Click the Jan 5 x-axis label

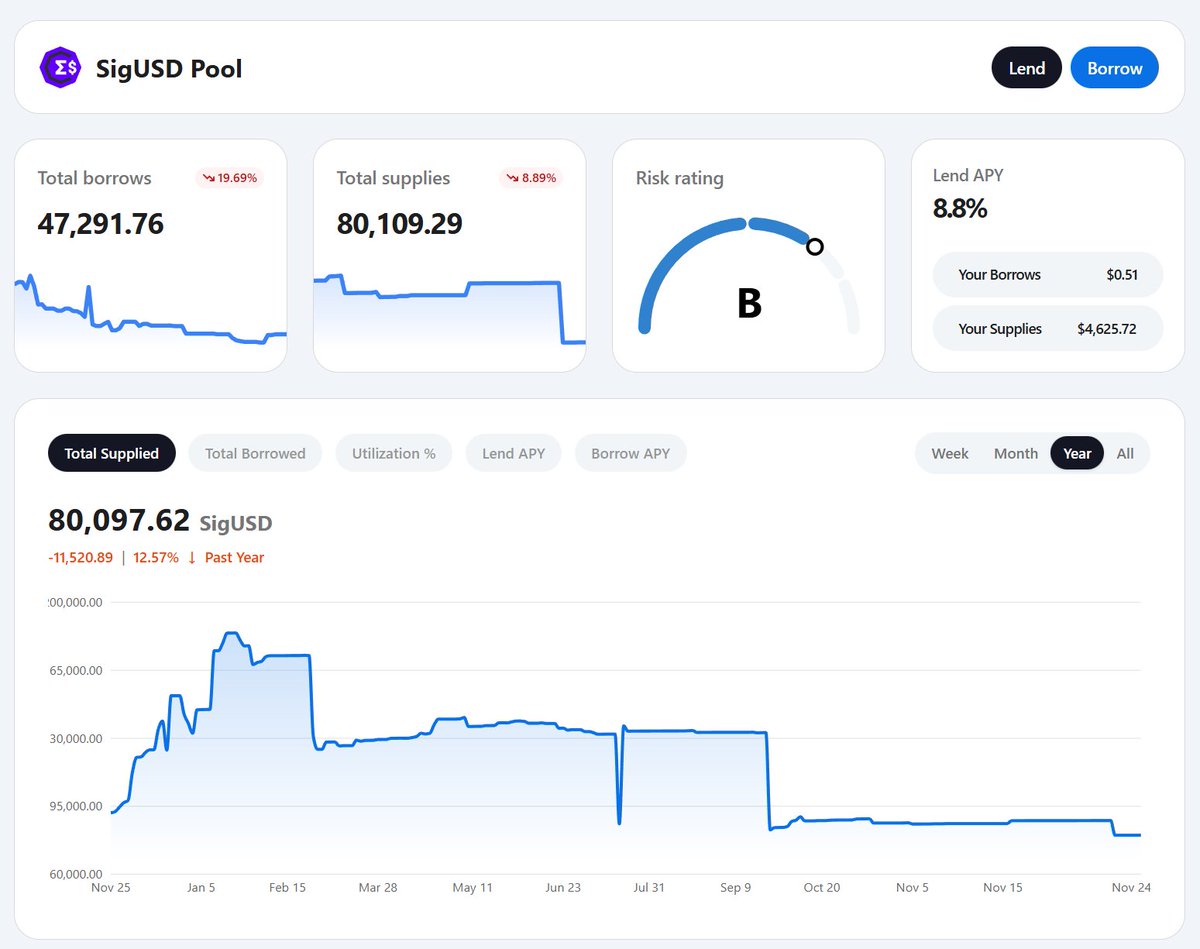(199, 887)
